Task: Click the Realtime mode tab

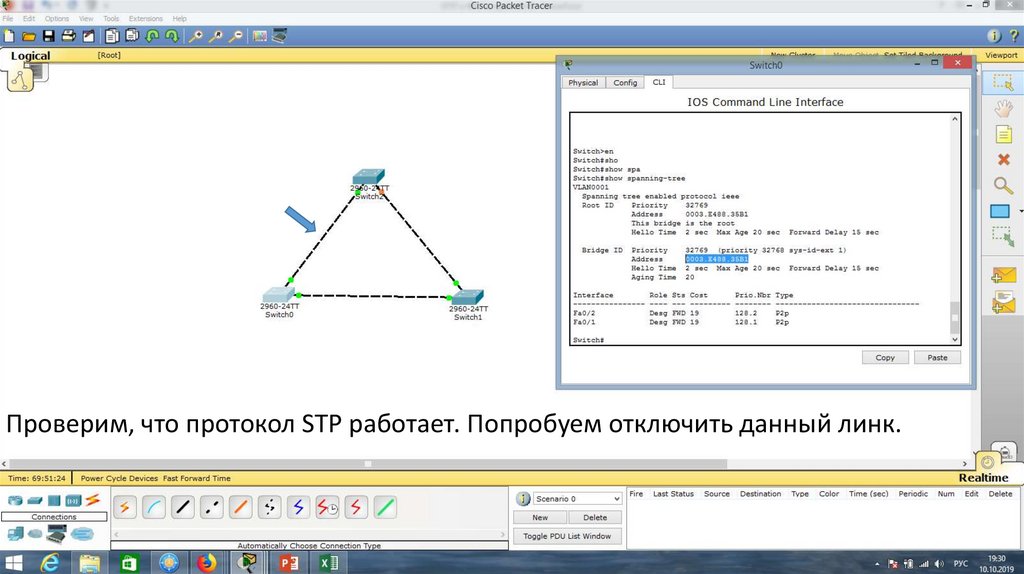Action: coord(983,478)
